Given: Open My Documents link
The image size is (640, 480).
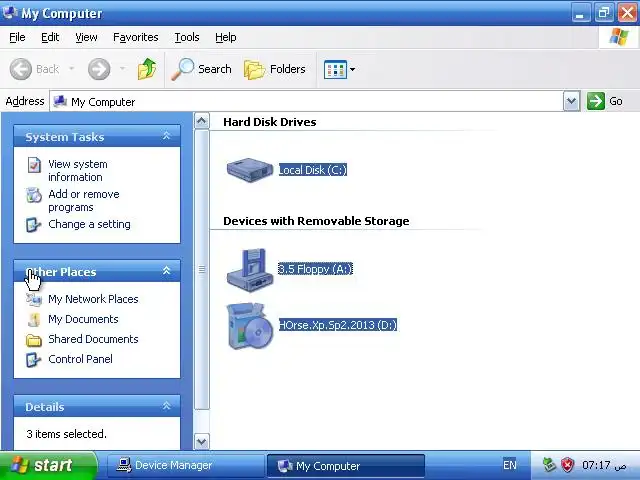Looking at the screenshot, I should point(83,319).
